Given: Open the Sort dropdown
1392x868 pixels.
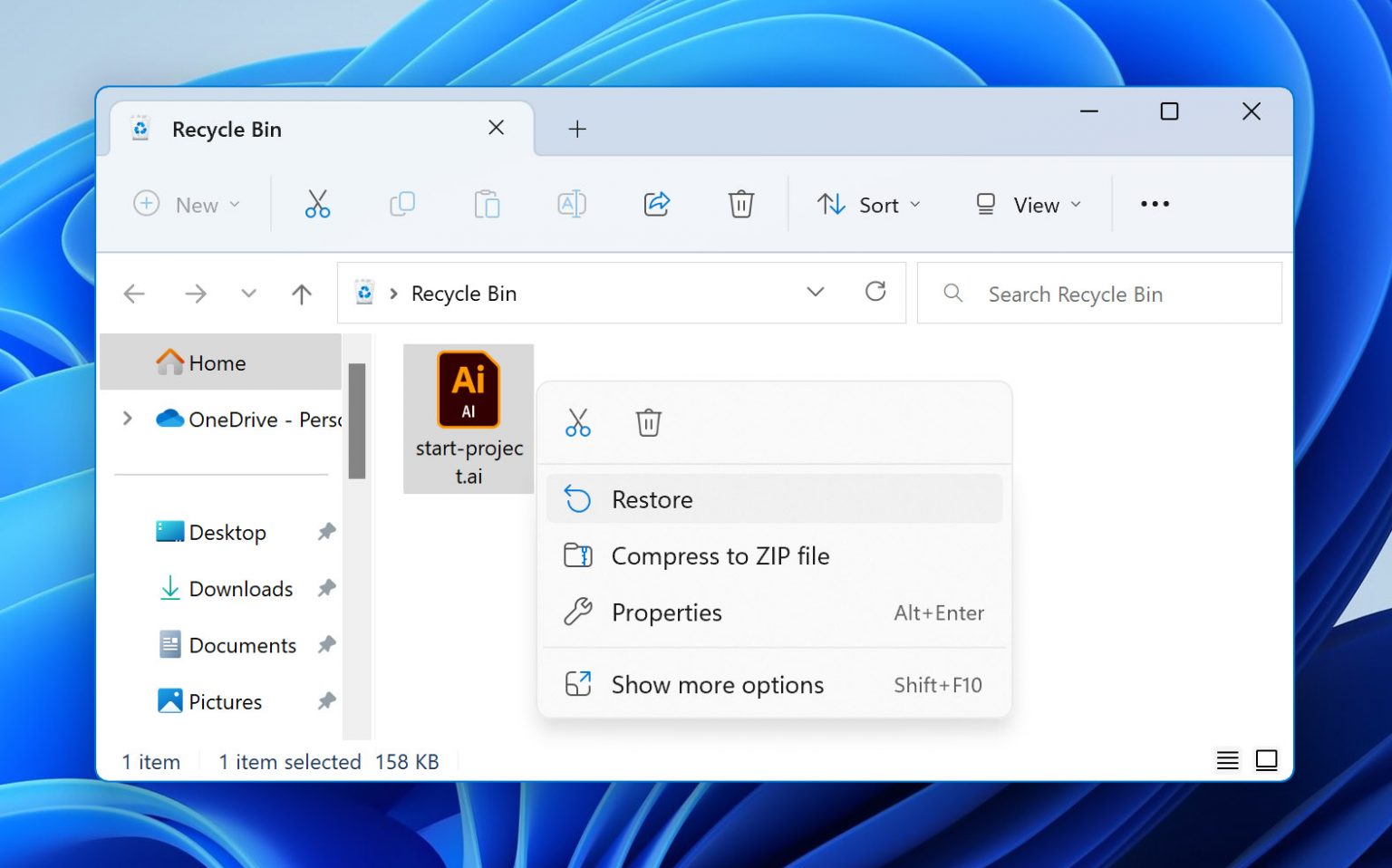Looking at the screenshot, I should (x=868, y=205).
